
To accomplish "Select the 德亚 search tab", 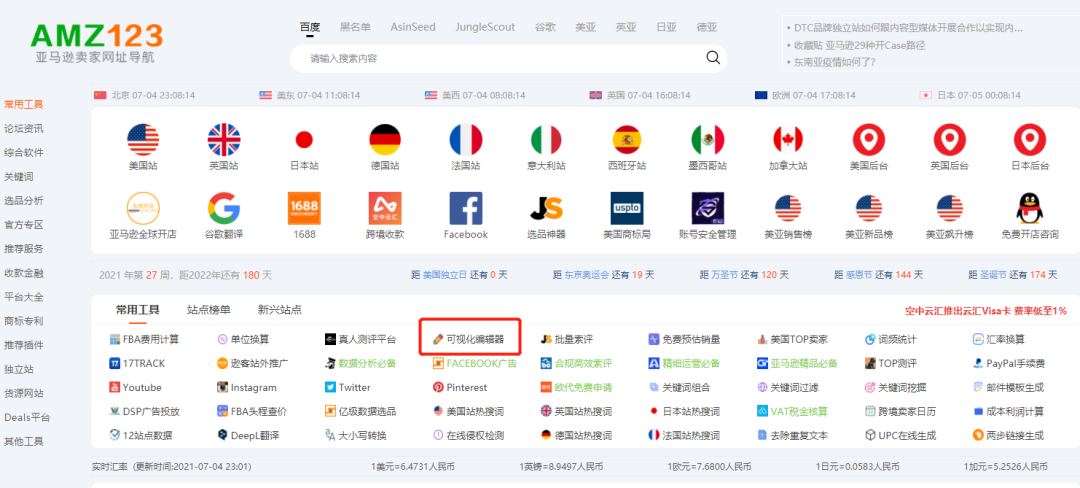I will (x=707, y=28).
